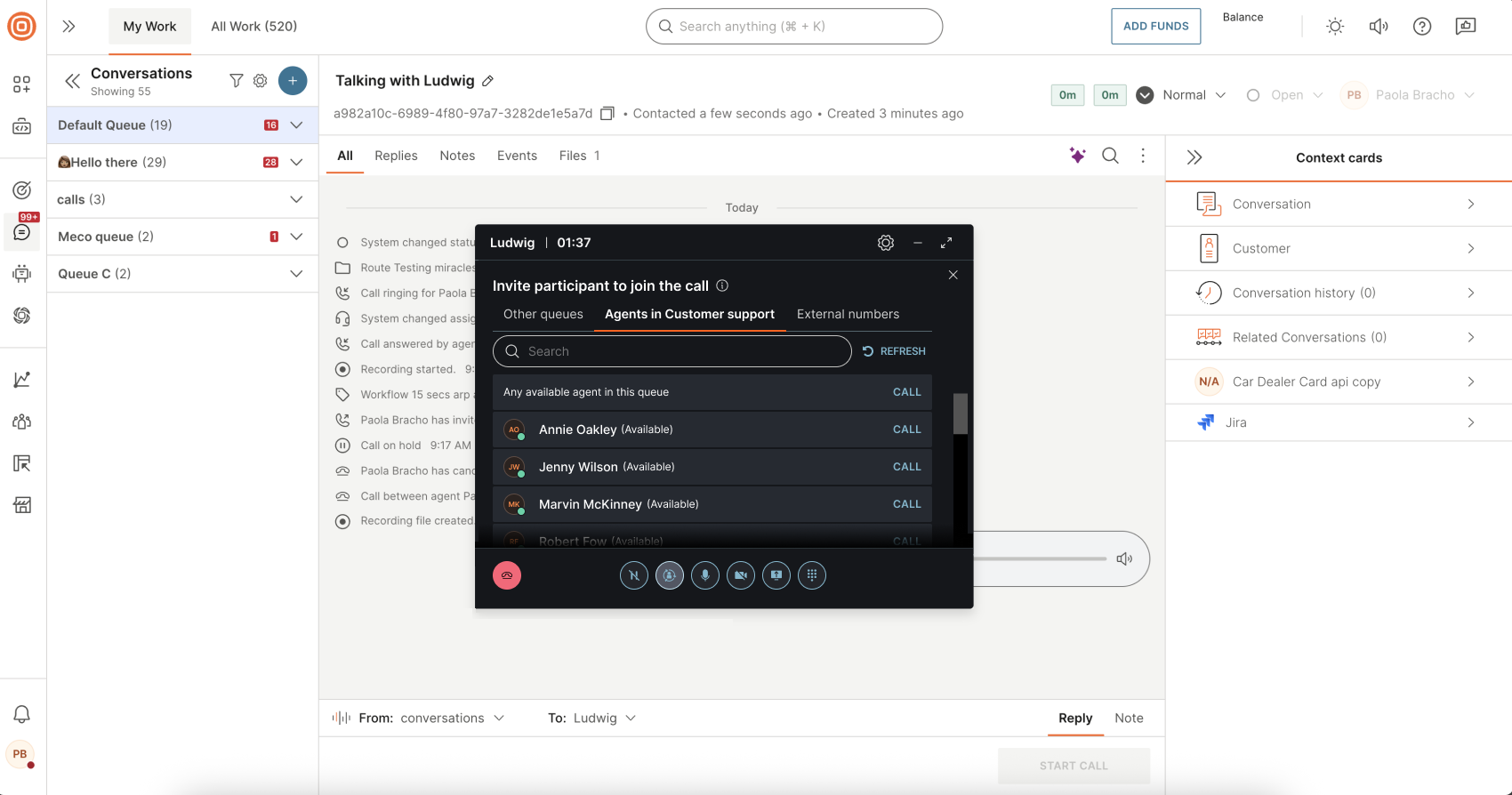This screenshot has height=795, width=1512.
Task: Click the speaker sound icon in header
Action: (1379, 27)
